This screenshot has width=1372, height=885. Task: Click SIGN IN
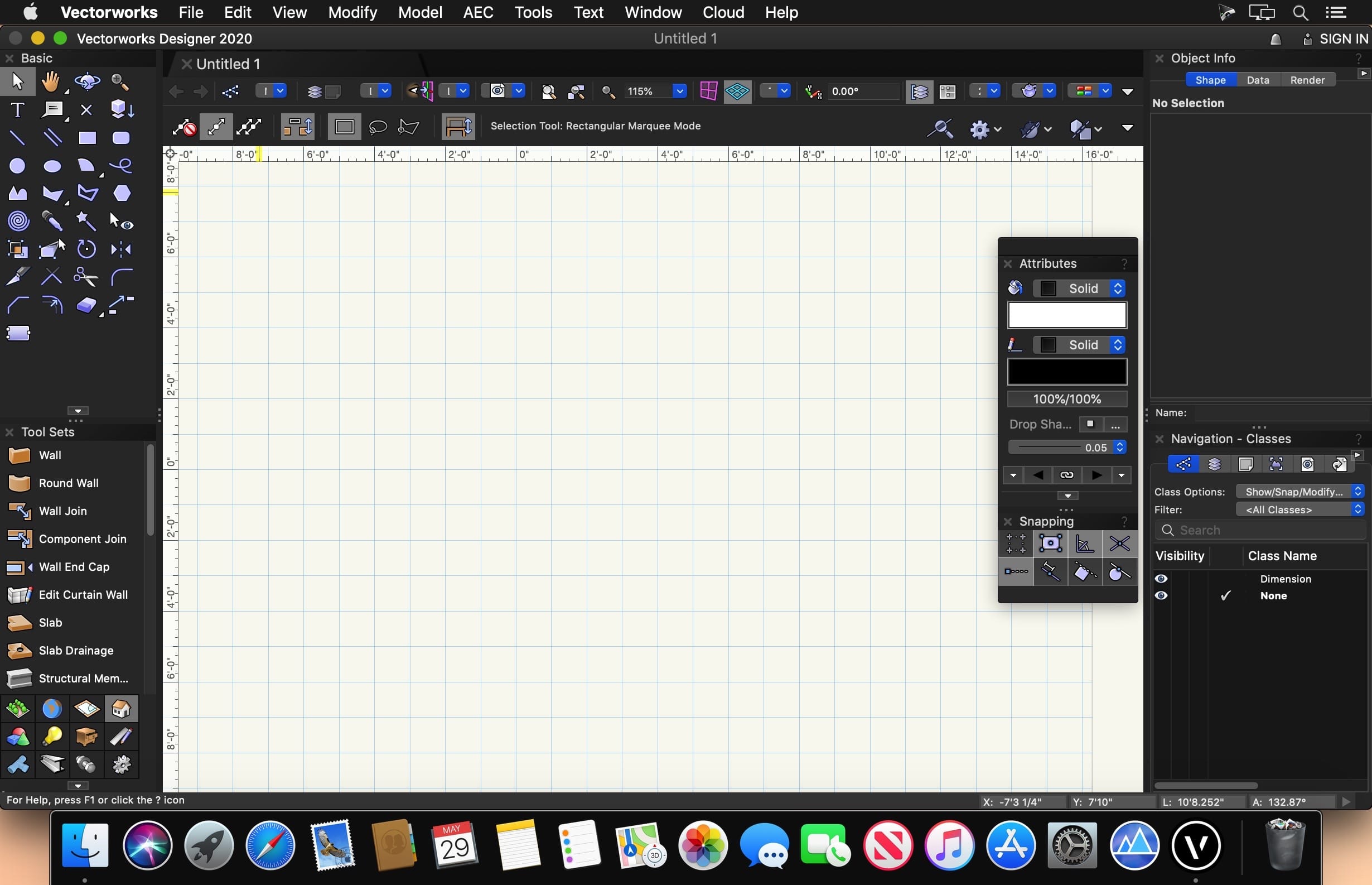(1344, 39)
